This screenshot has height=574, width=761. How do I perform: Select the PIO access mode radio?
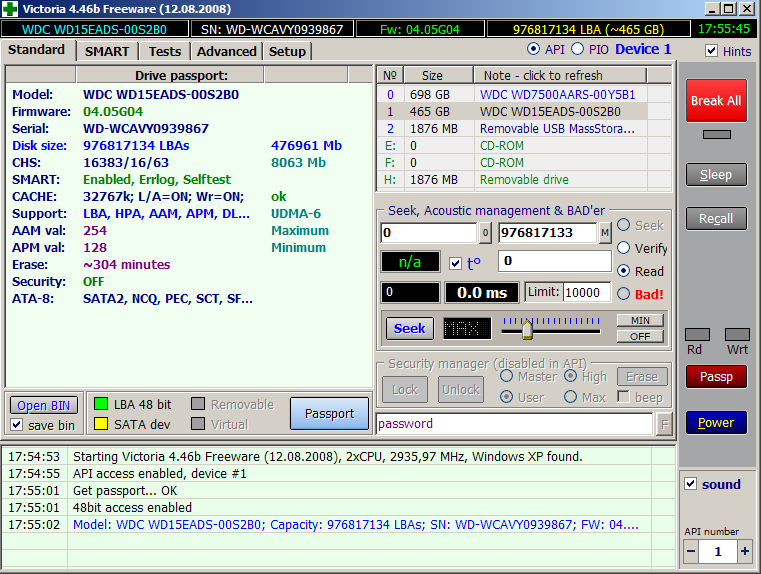pyautogui.click(x=578, y=49)
